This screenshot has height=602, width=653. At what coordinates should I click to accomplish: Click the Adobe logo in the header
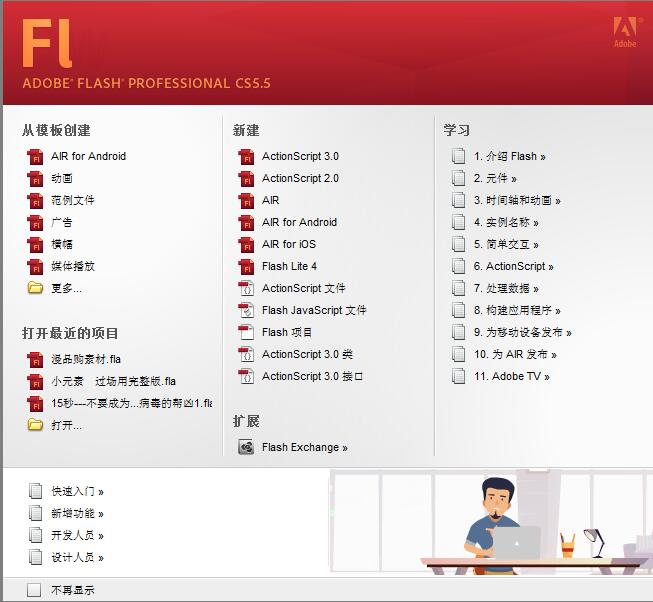click(625, 32)
